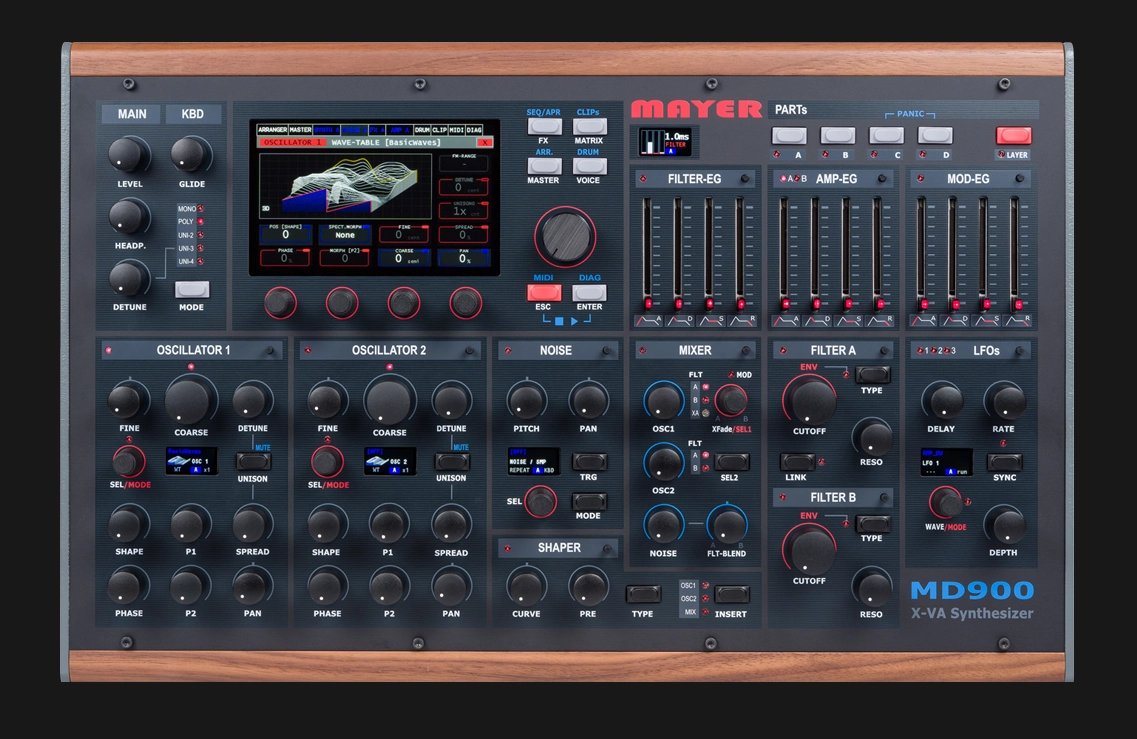Select the Filter-EG attack envelope icon

coord(648,321)
